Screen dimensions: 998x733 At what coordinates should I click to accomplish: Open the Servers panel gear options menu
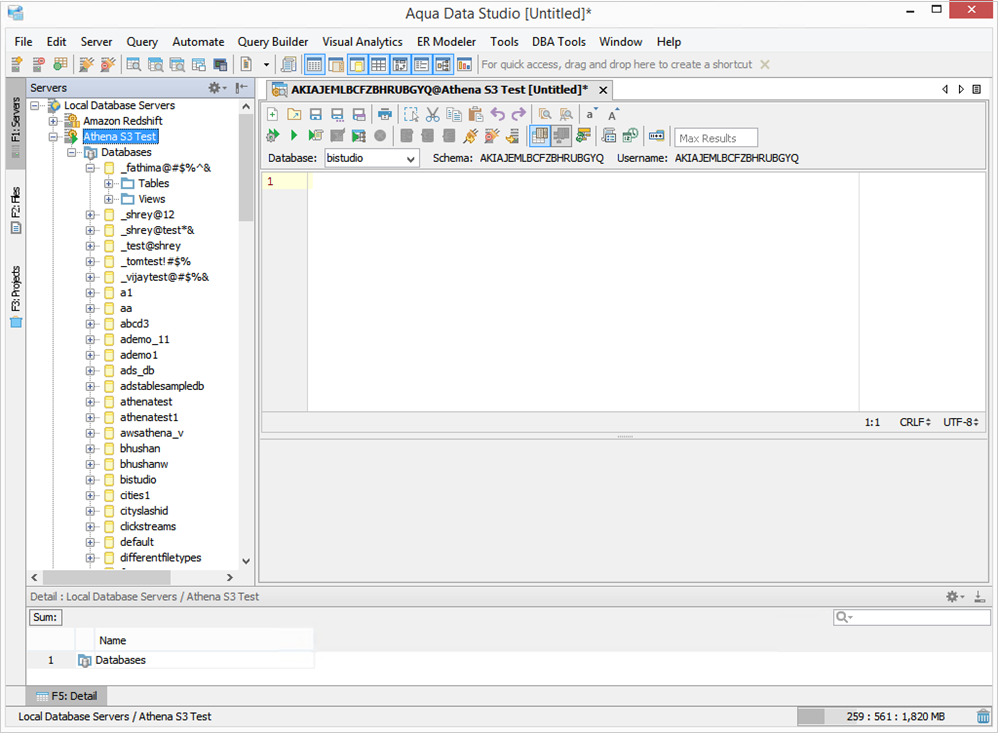(x=217, y=88)
